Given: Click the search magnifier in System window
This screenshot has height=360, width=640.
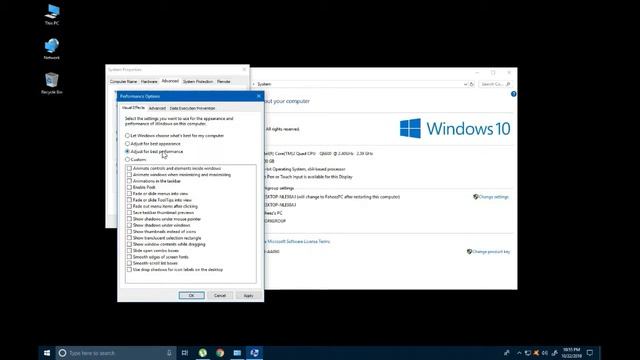Looking at the screenshot, I should pyautogui.click(x=508, y=84).
